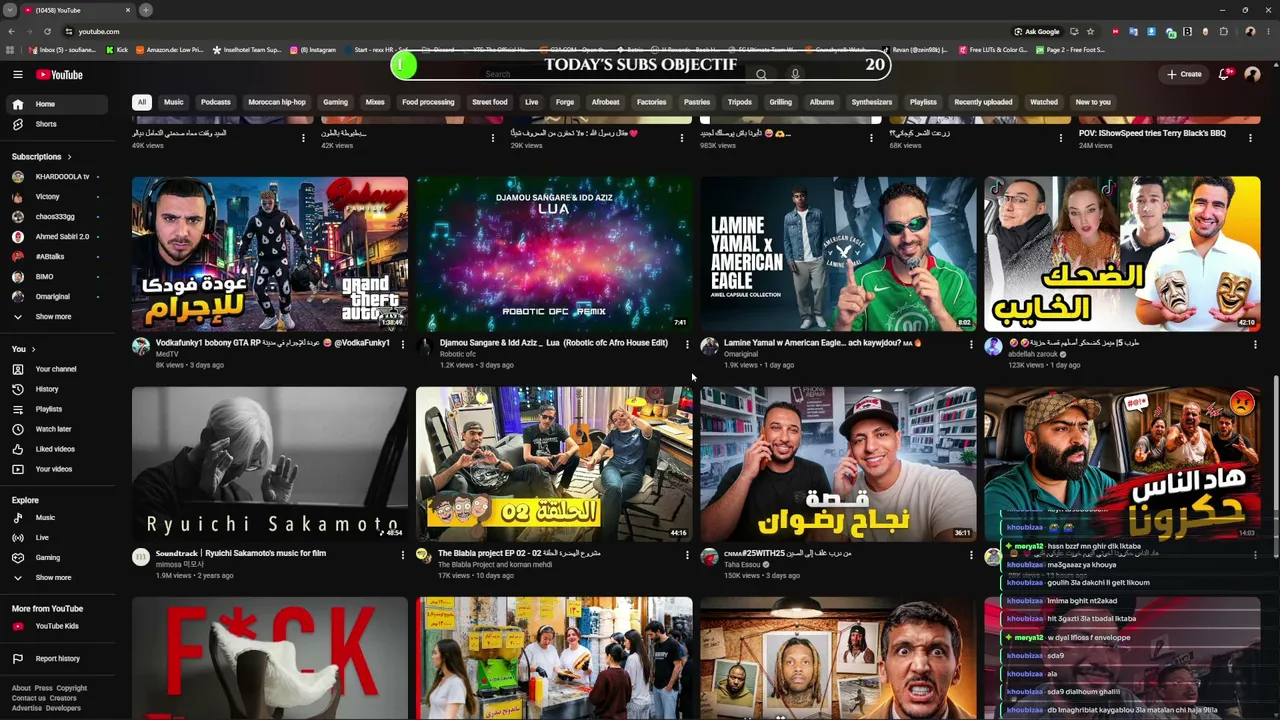Open the Subscriptions section header
1280x720 pixels.
tap(41, 157)
